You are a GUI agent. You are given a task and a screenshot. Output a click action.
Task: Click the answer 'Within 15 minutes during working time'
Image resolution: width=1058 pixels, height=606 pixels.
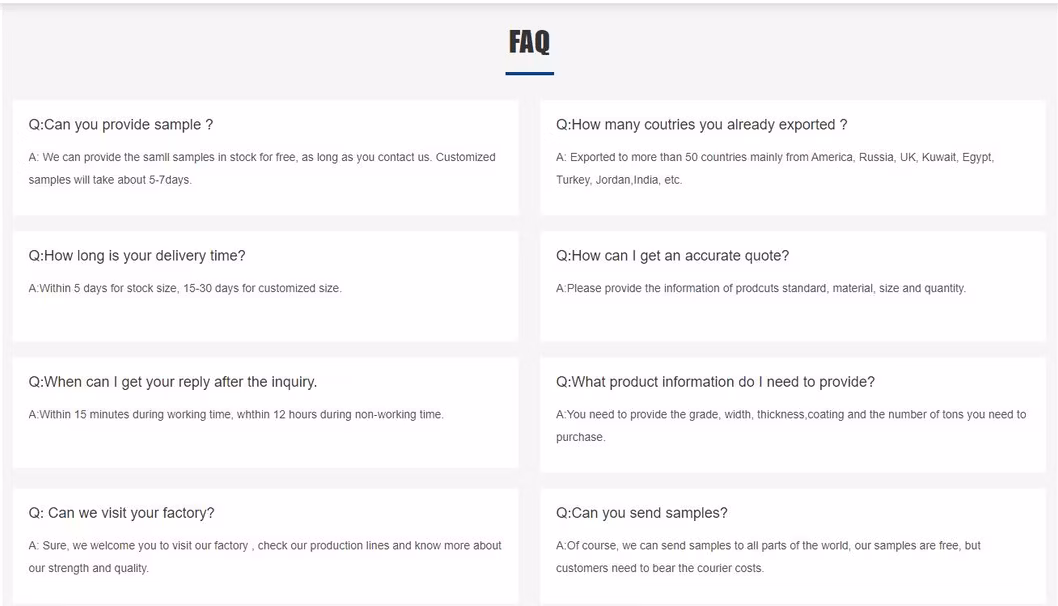point(236,414)
